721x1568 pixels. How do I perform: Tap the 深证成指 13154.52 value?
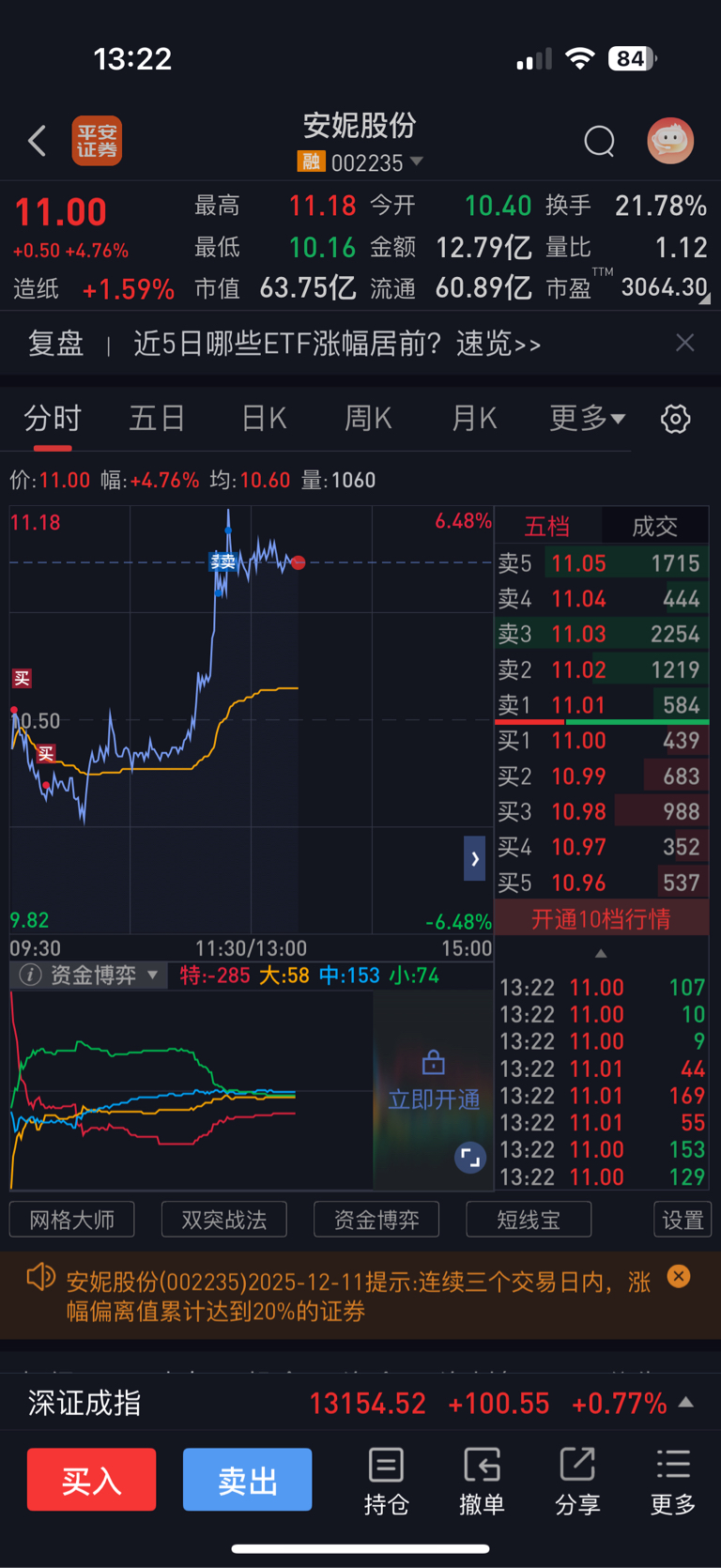367,1403
